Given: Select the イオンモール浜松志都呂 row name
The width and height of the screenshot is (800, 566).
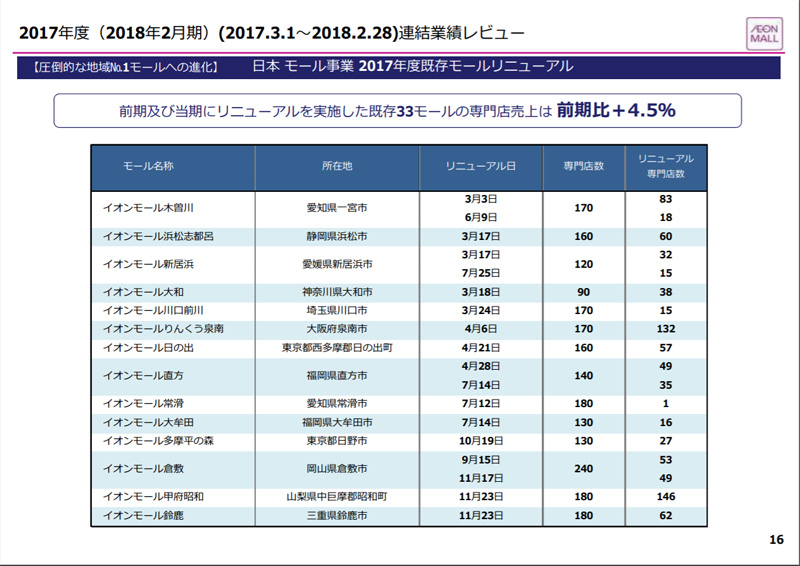Looking at the screenshot, I should coord(158,236).
